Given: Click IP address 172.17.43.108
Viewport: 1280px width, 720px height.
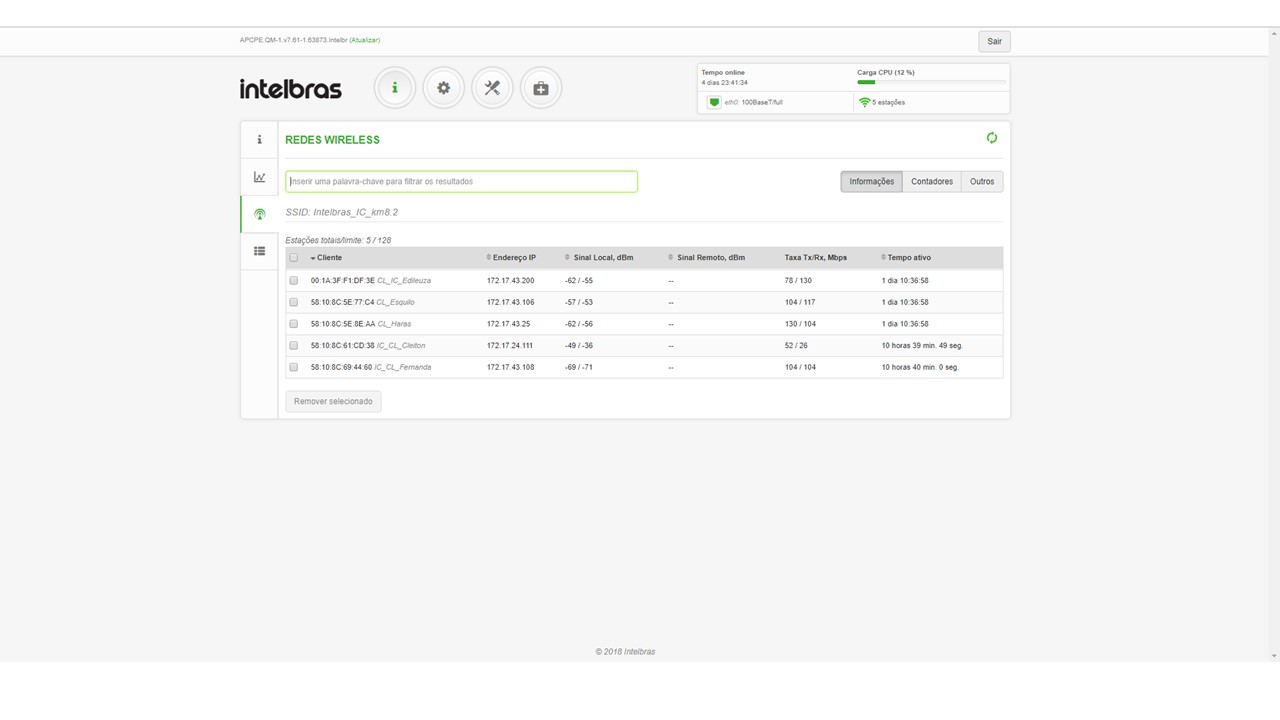Looking at the screenshot, I should (x=510, y=367).
